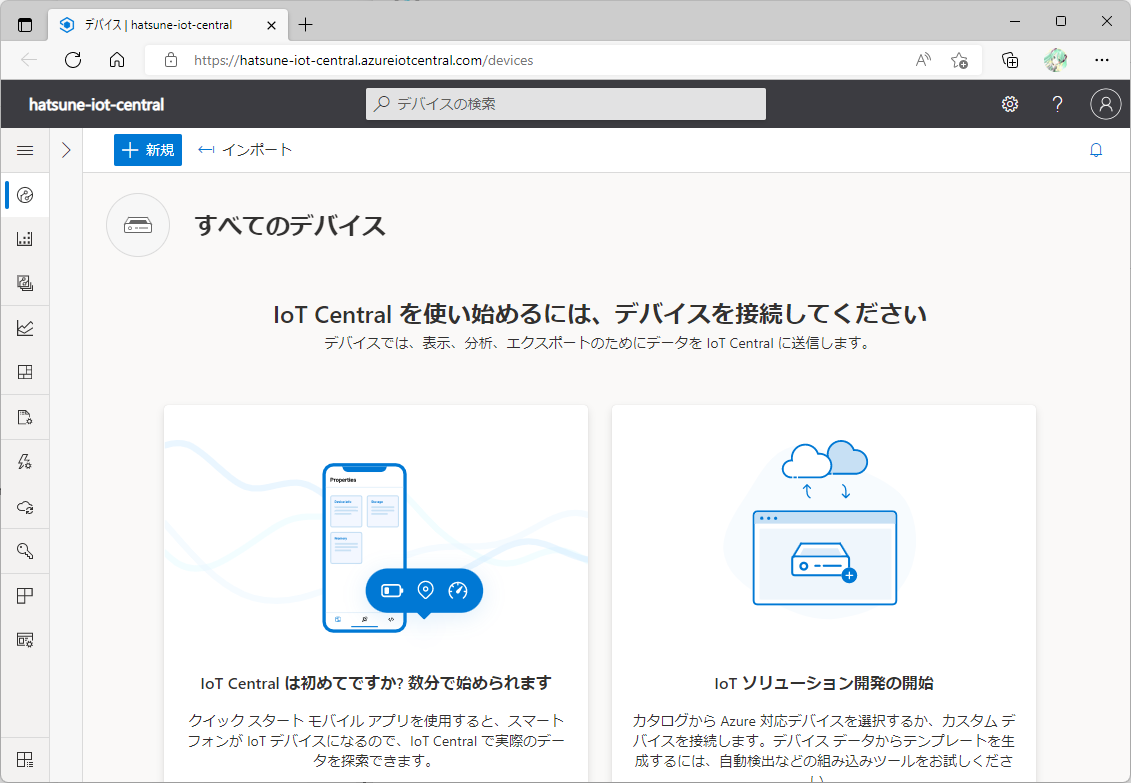Open Data explorer line chart icon

25,328
